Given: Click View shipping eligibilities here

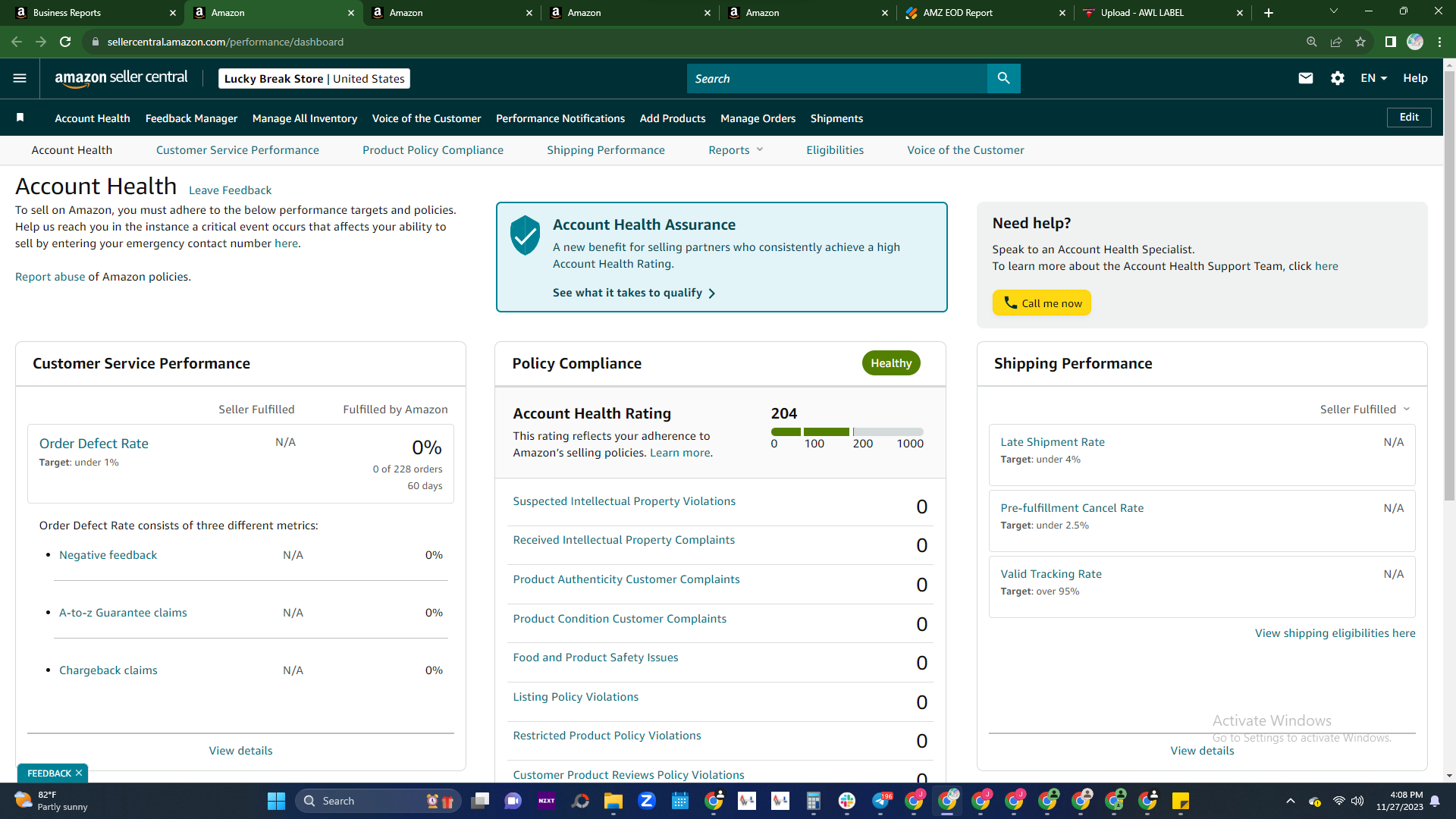Looking at the screenshot, I should tap(1335, 633).
